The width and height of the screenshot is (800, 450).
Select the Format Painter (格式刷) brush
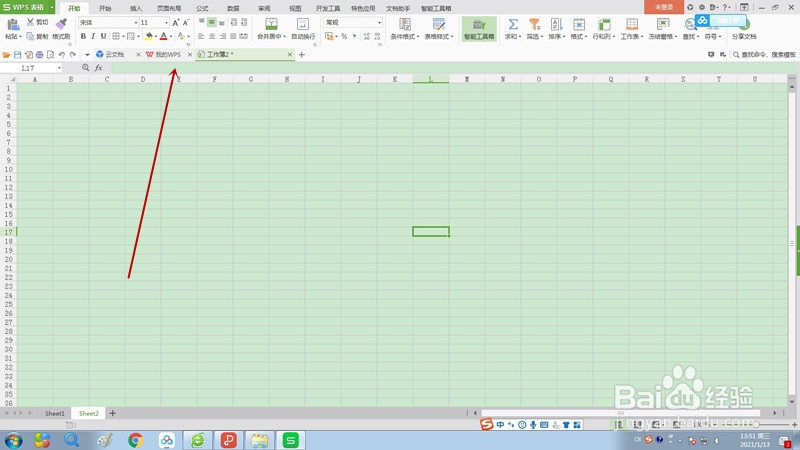(61, 24)
